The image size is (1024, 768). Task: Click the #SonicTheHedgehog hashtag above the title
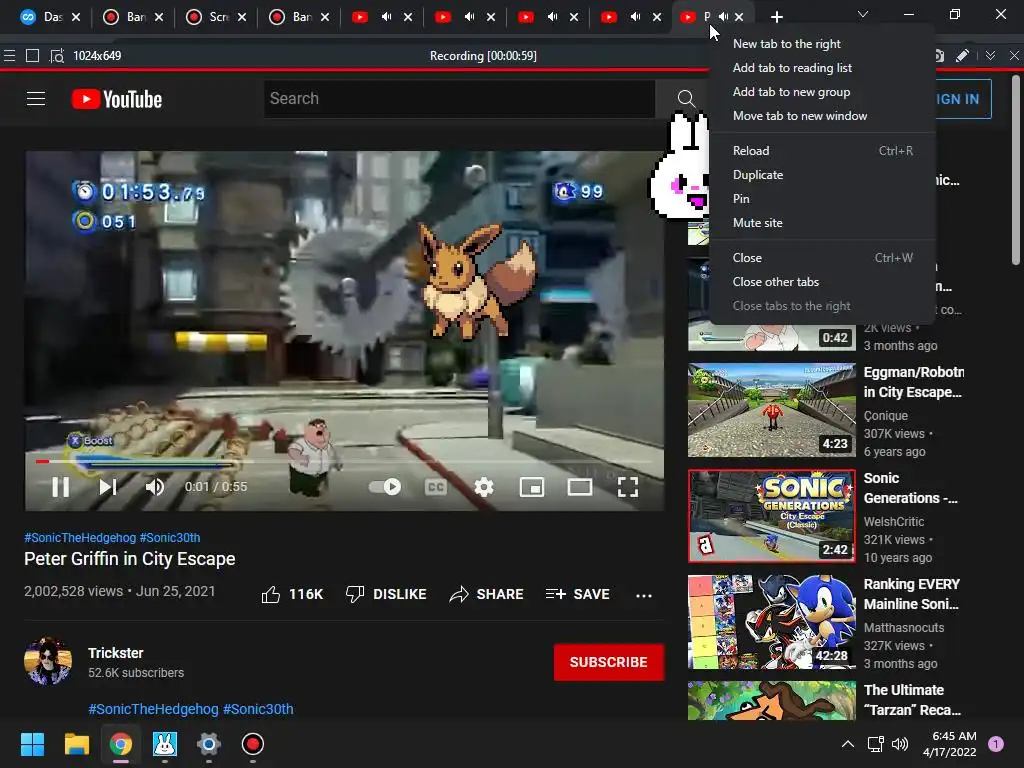tap(80, 537)
